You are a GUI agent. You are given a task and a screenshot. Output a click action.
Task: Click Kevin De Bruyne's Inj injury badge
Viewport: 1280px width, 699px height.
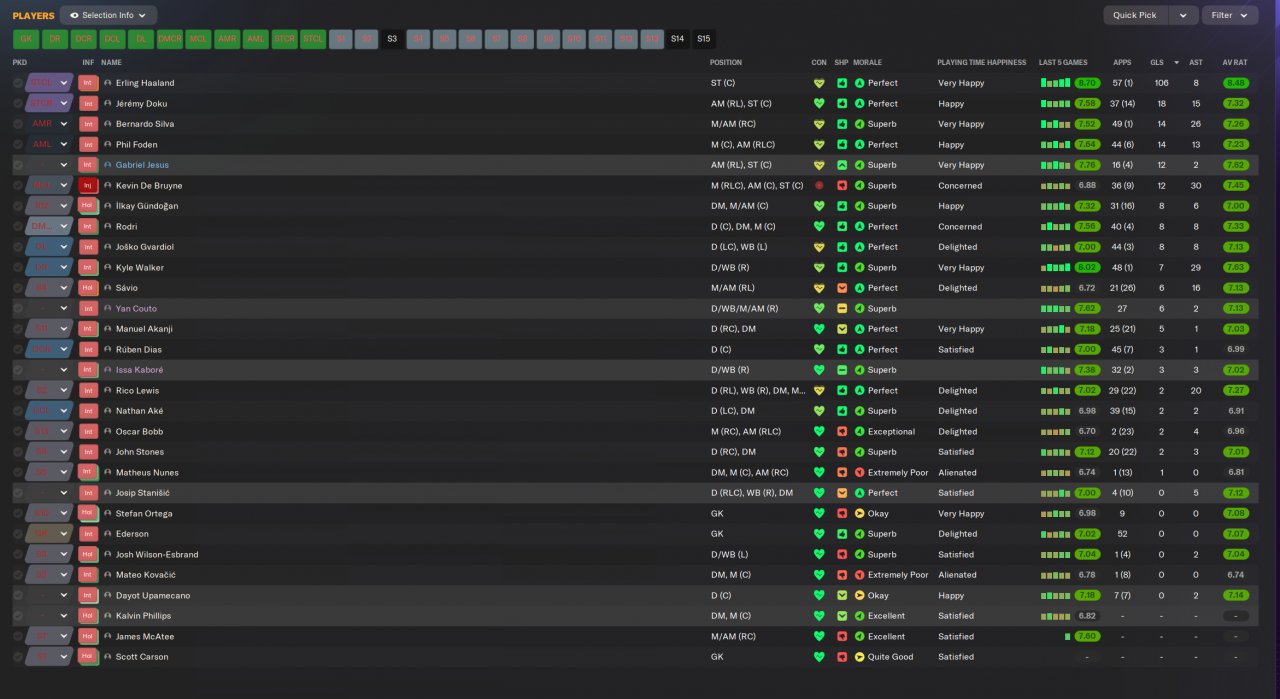pos(88,185)
